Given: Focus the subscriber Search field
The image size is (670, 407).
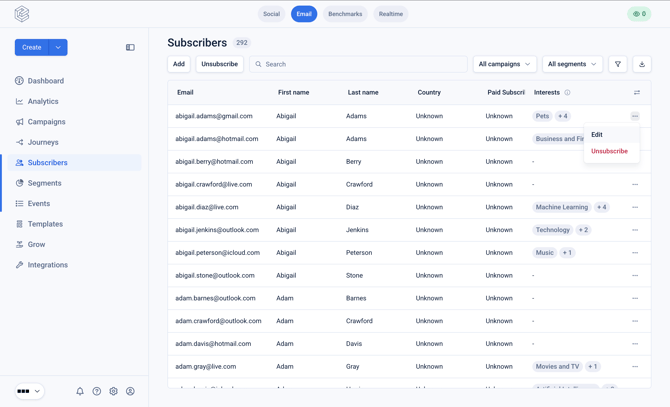Looking at the screenshot, I should pos(358,64).
